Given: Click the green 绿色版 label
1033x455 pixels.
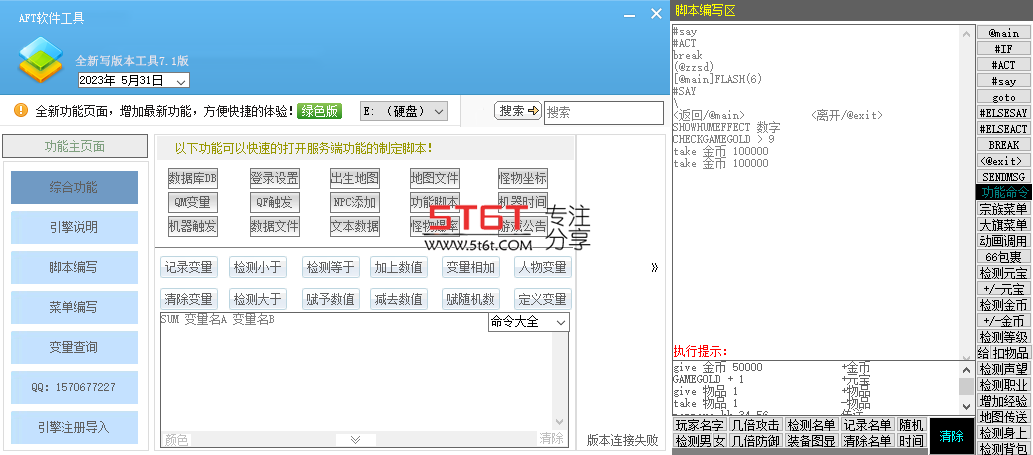Looking at the screenshot, I should [320, 111].
